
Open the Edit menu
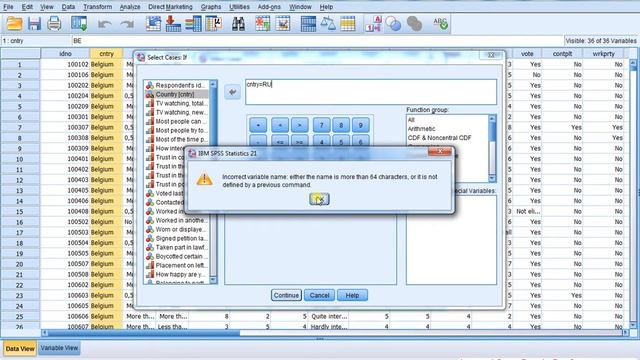tap(27, 7)
